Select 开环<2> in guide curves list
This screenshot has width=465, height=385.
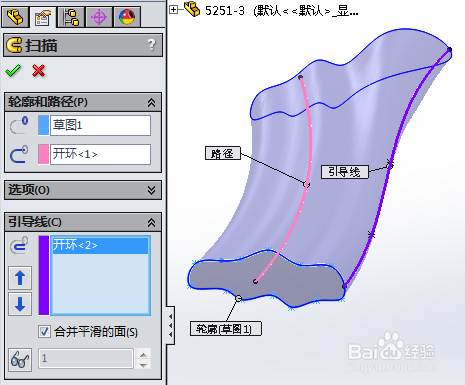click(100, 245)
